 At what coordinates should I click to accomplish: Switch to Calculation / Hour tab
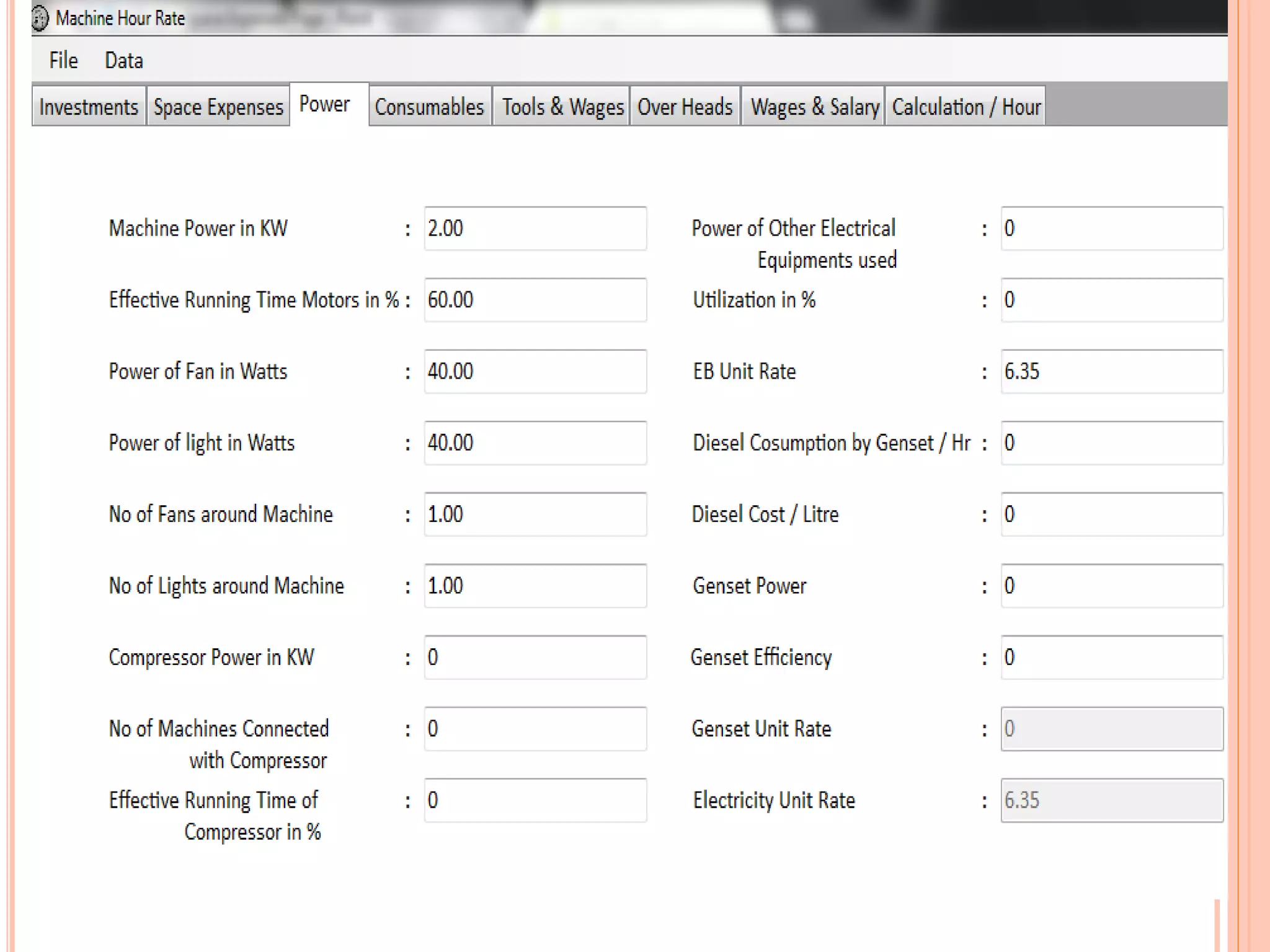966,107
